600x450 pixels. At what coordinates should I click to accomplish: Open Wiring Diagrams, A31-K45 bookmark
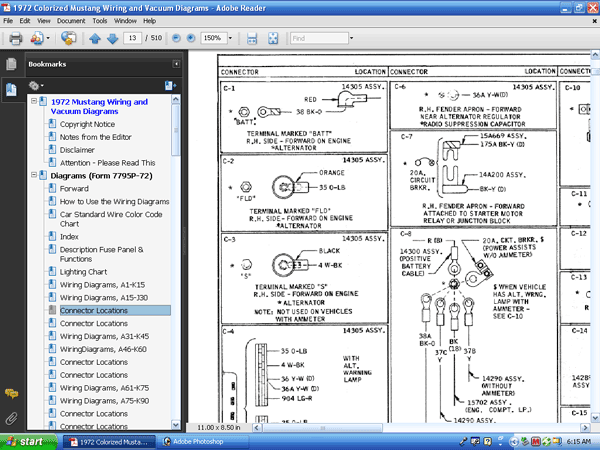(104, 336)
